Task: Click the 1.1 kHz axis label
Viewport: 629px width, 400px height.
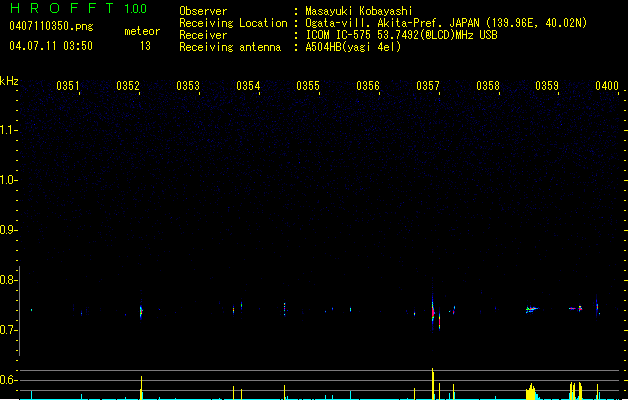Action: coord(8,130)
